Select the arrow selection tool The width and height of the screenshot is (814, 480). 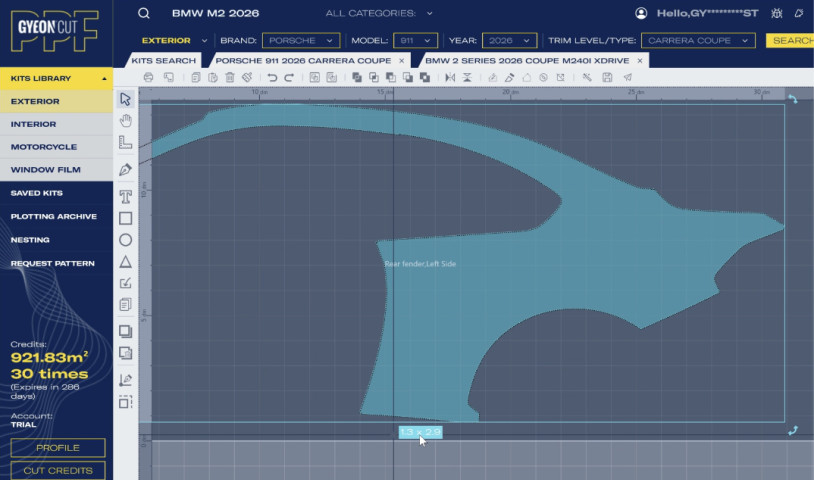pos(125,99)
